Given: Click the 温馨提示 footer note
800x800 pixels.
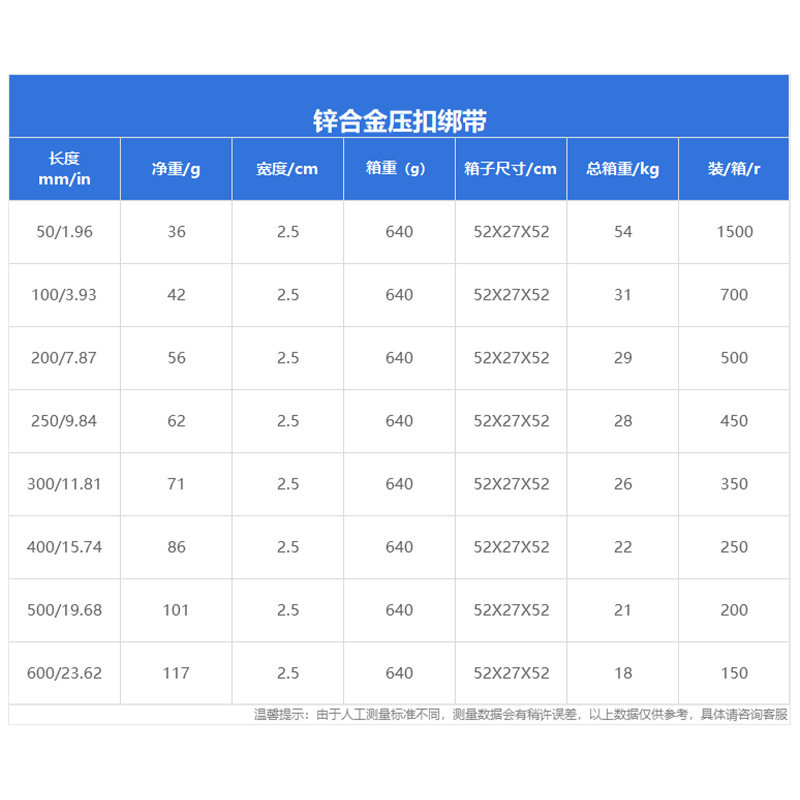Looking at the screenshot, I should pos(521,715).
